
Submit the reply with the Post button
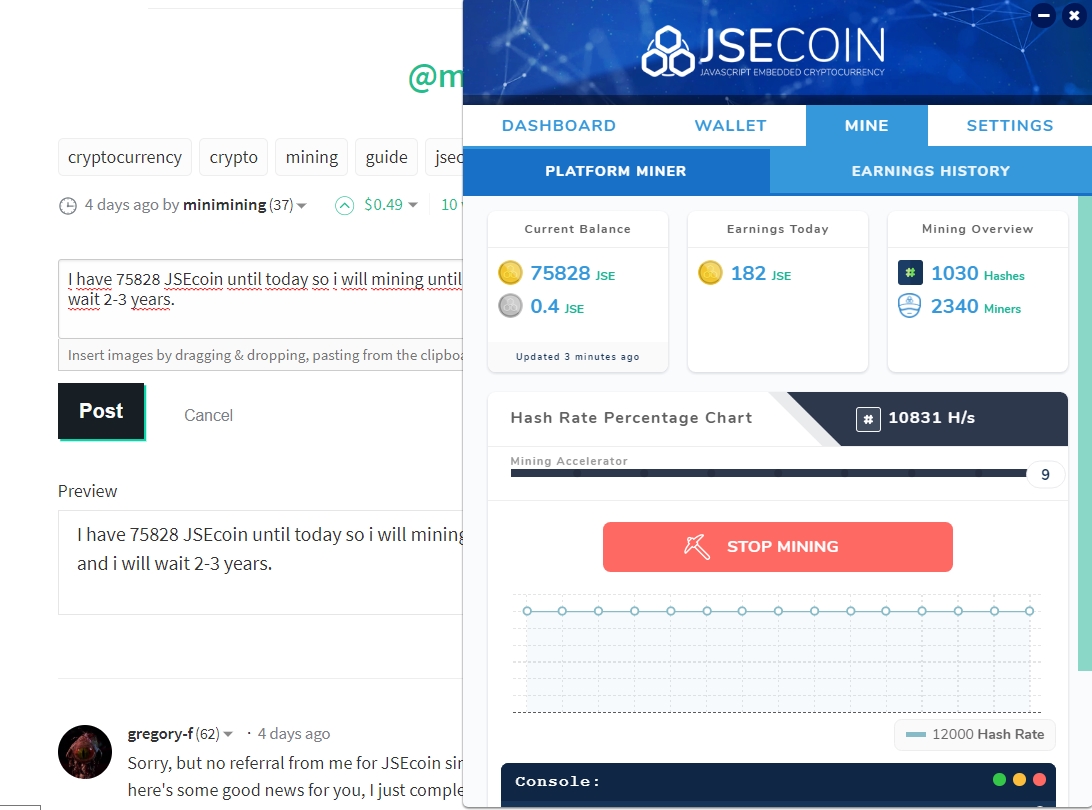click(x=101, y=411)
